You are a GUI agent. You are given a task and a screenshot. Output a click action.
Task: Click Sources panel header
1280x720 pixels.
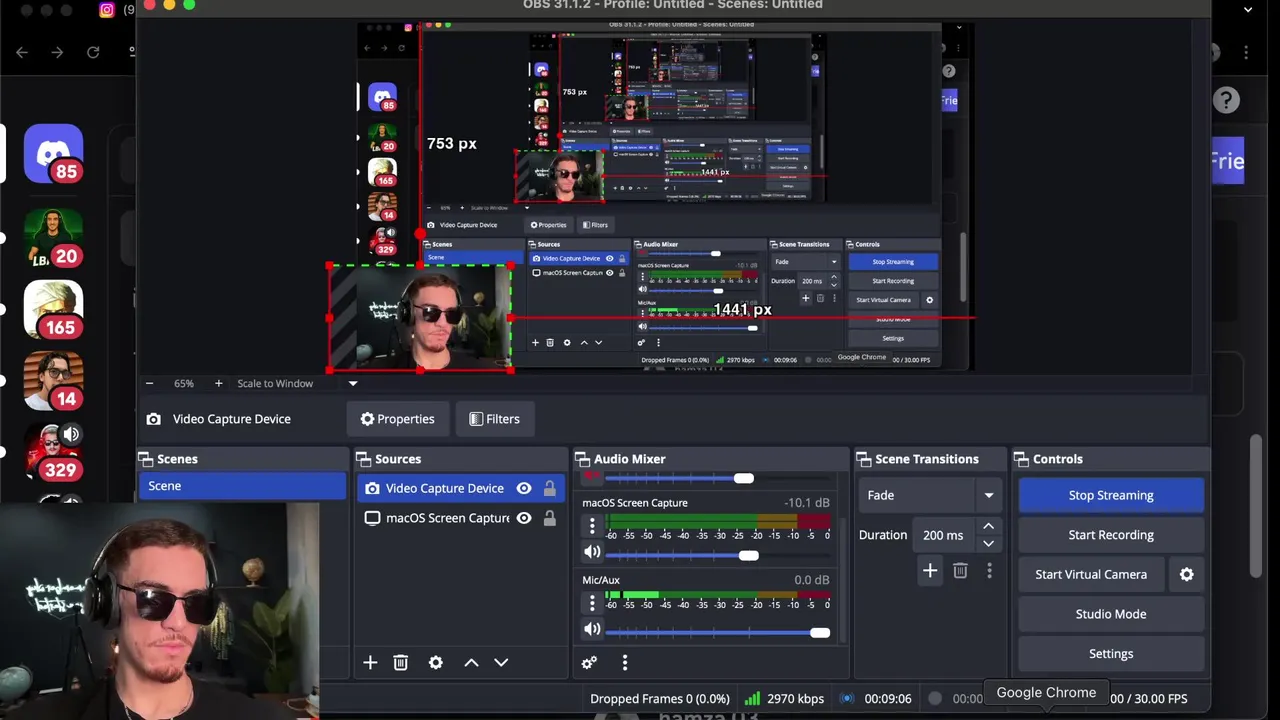coord(460,459)
